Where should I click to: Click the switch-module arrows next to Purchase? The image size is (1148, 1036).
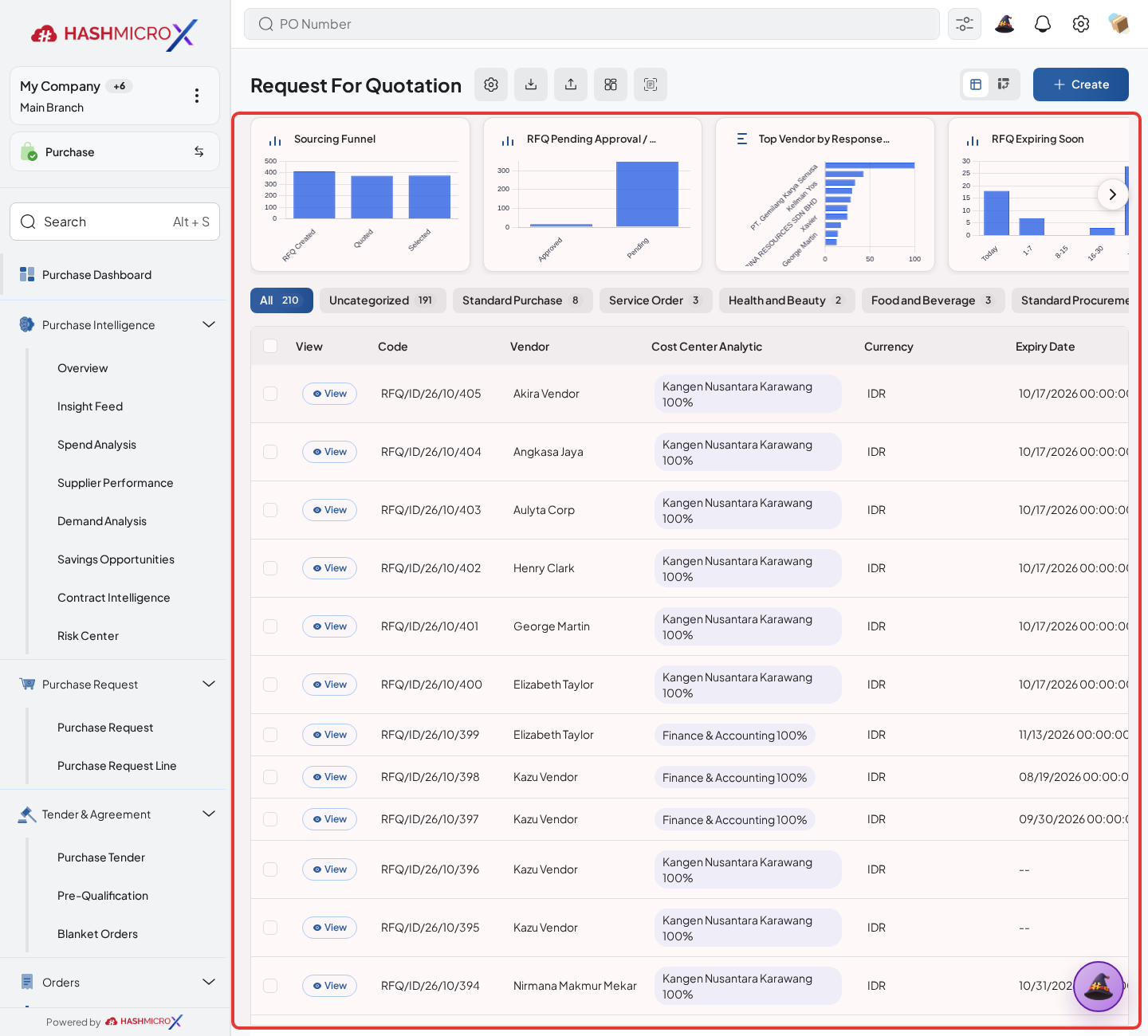point(199,151)
